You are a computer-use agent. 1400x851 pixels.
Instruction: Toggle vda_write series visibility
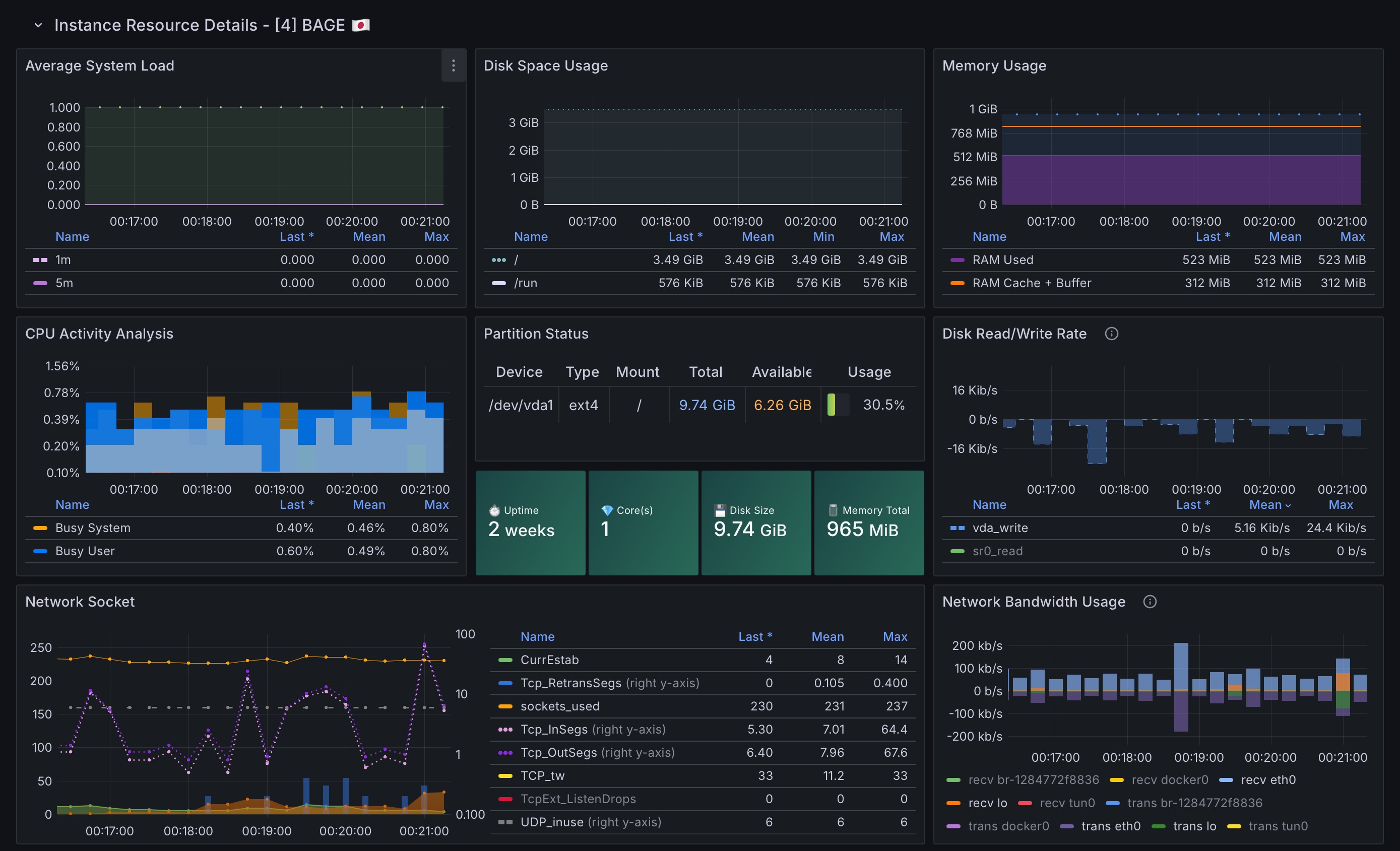pyautogui.click(x=999, y=528)
